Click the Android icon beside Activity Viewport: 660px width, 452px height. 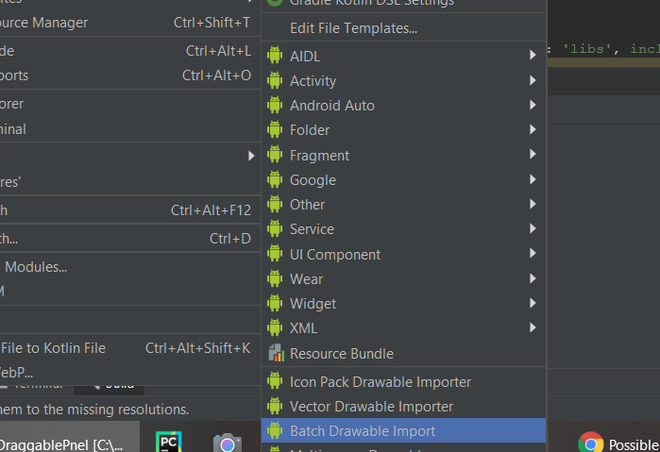[275, 81]
